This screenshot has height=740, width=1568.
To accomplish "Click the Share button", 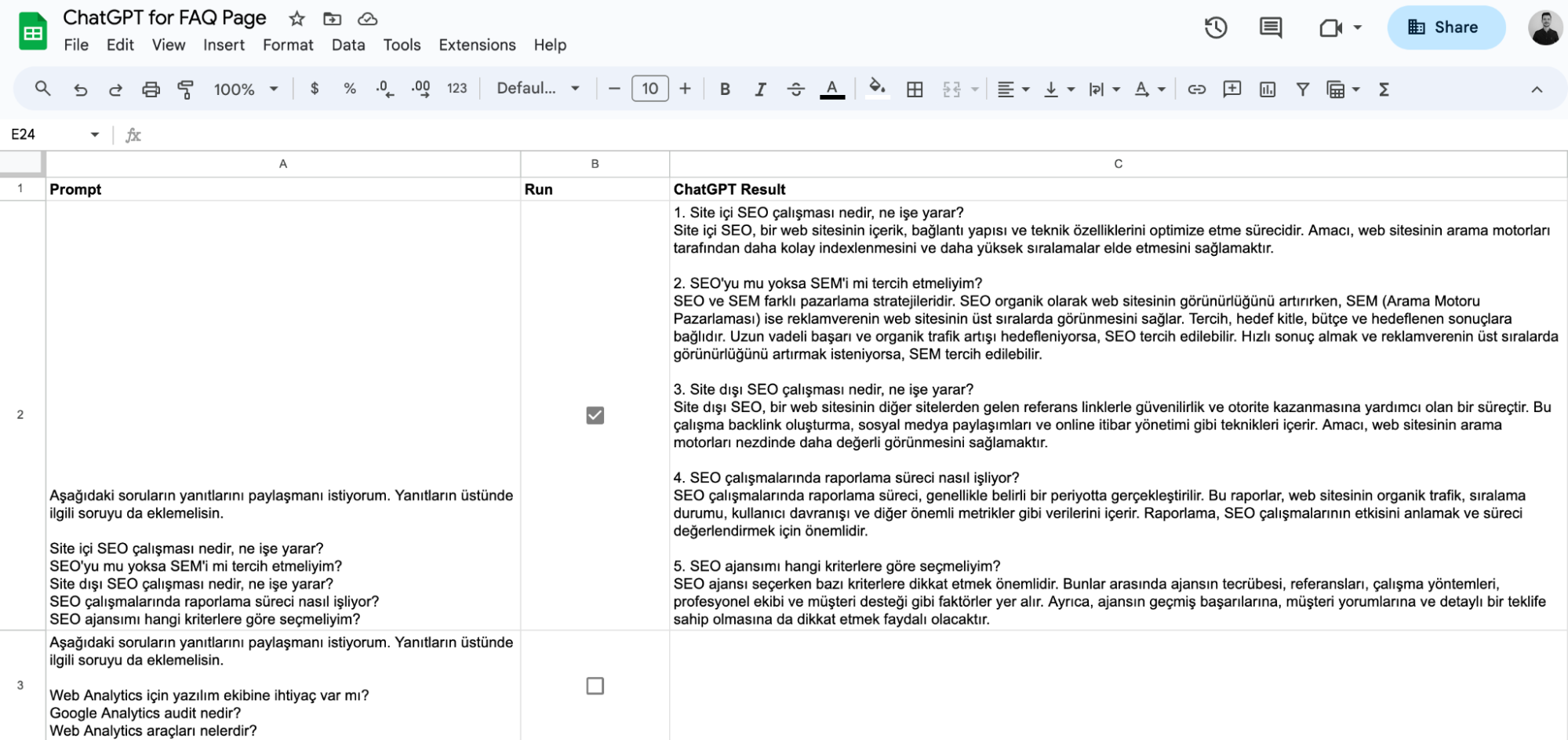I will 1446,27.
